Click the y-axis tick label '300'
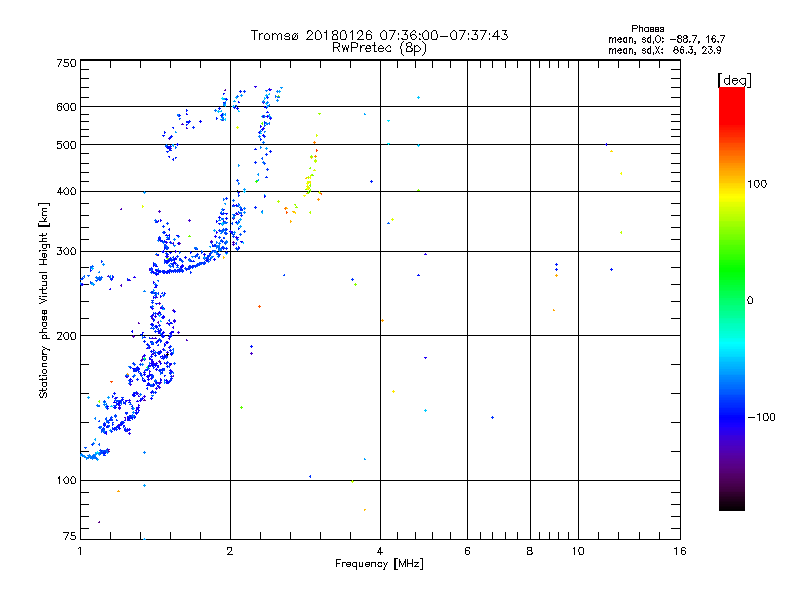 [66, 252]
